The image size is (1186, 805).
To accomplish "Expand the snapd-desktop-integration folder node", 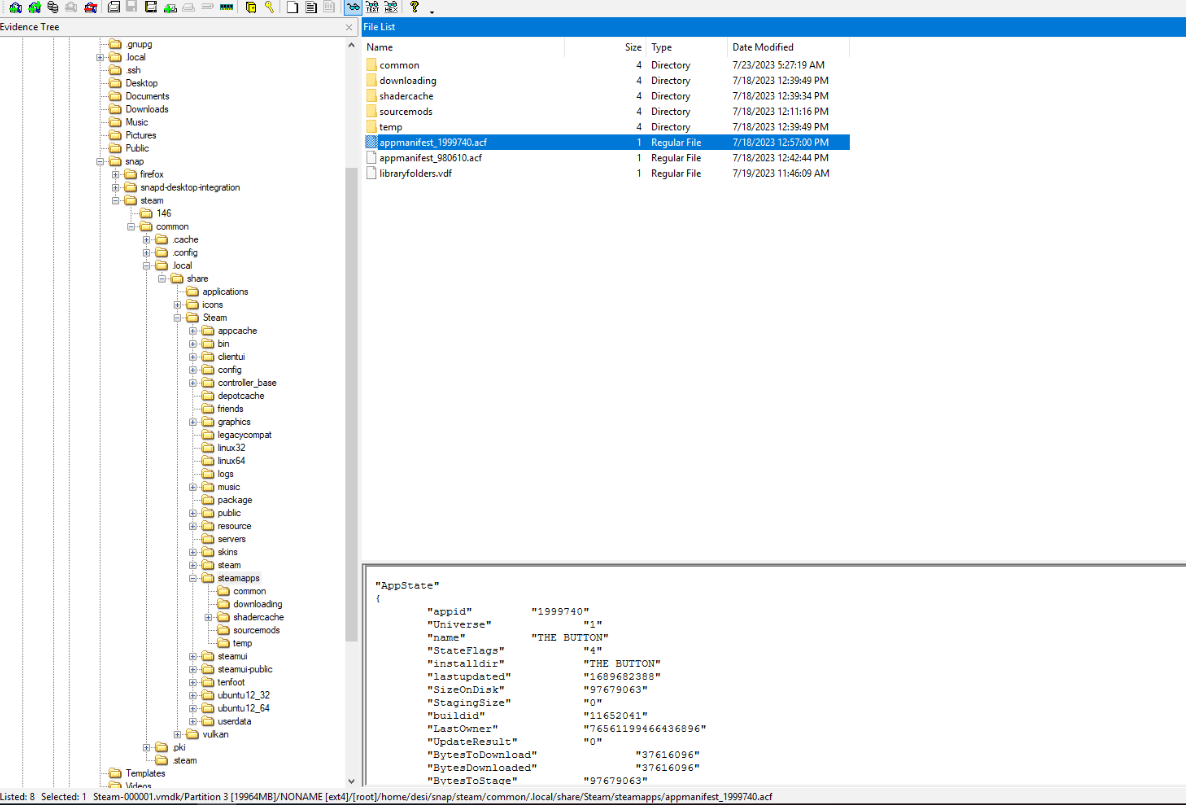I will click(116, 188).
